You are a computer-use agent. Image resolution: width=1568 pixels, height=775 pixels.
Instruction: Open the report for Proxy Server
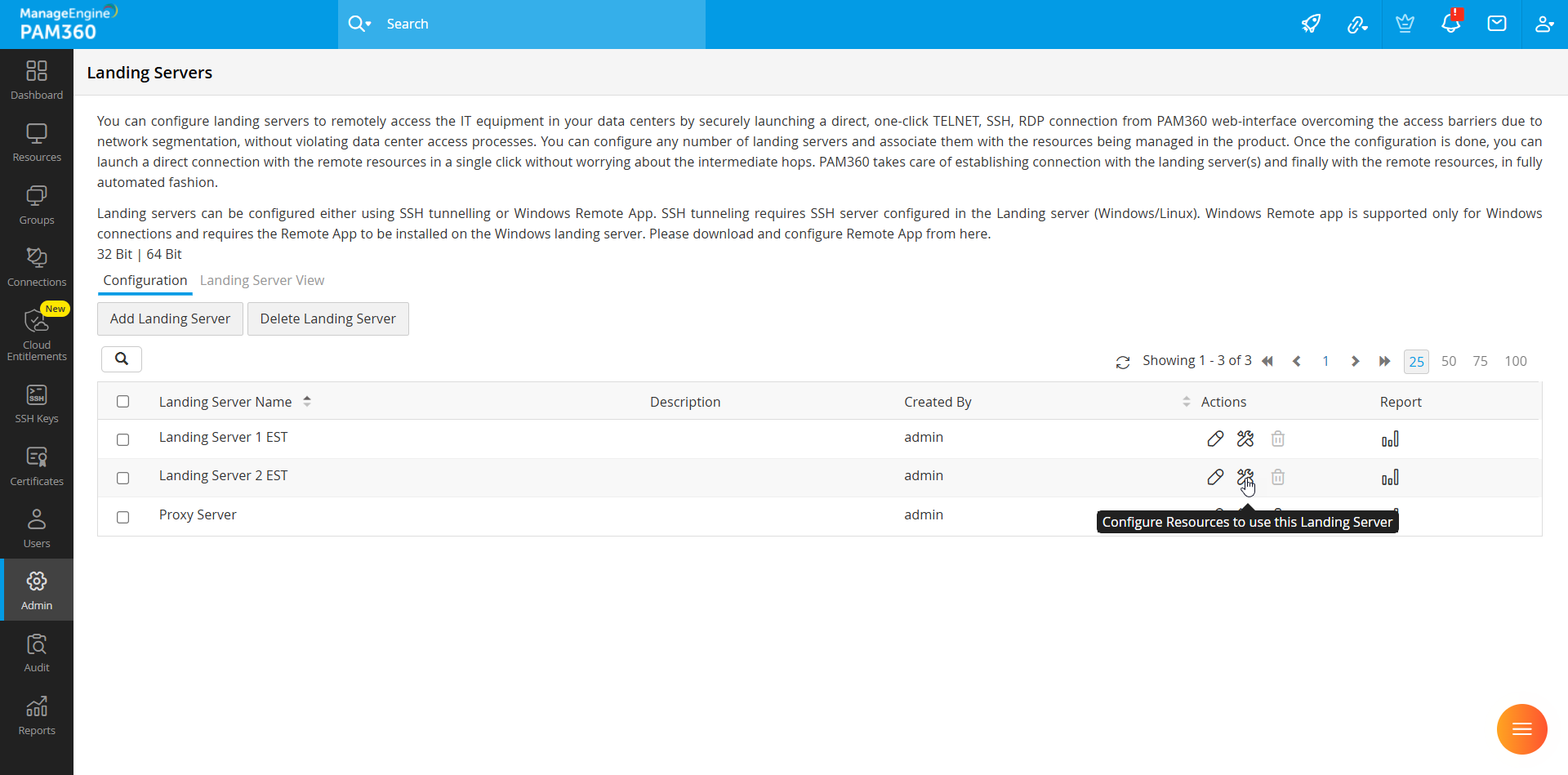click(x=1391, y=516)
